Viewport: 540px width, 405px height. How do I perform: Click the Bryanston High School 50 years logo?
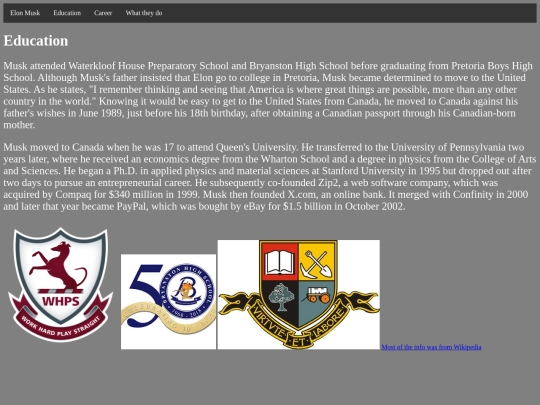pos(168,302)
